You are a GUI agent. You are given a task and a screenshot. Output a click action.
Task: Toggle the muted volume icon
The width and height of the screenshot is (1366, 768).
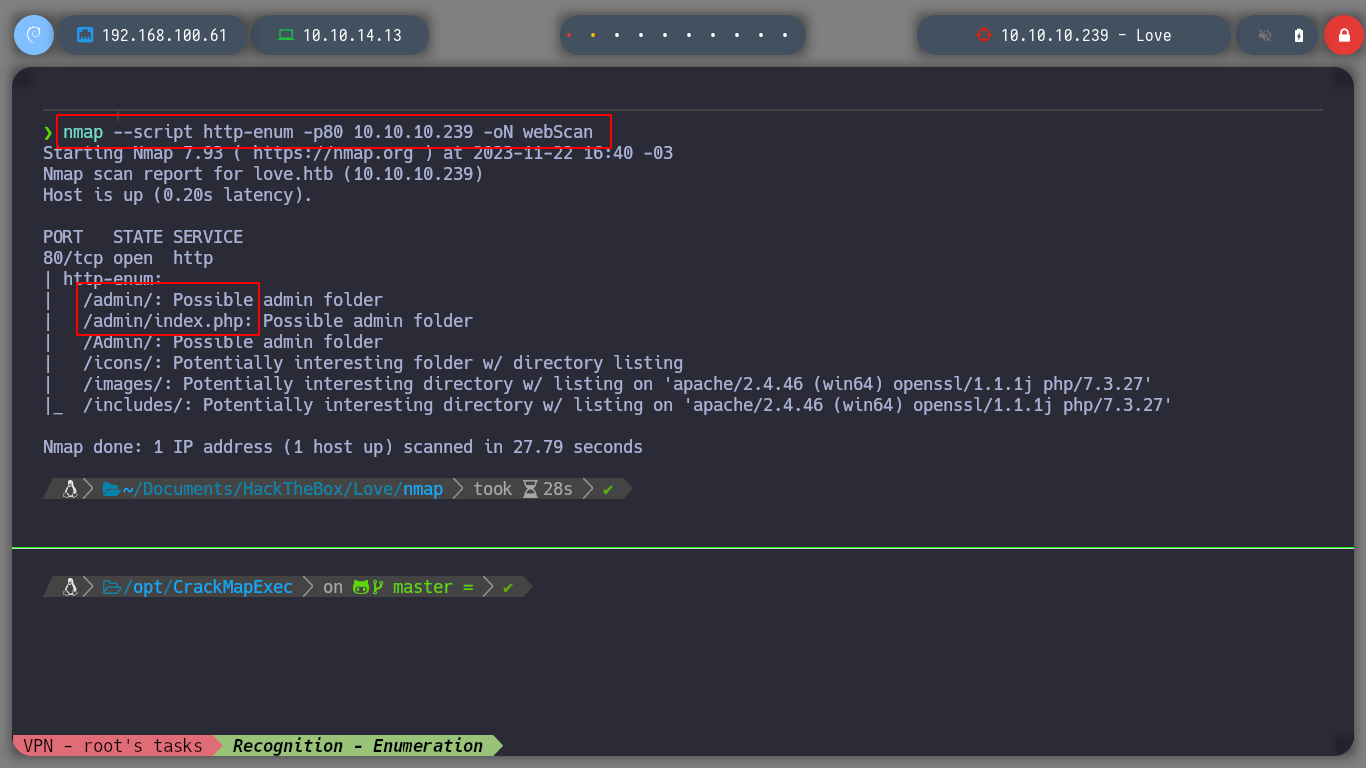tap(1265, 35)
